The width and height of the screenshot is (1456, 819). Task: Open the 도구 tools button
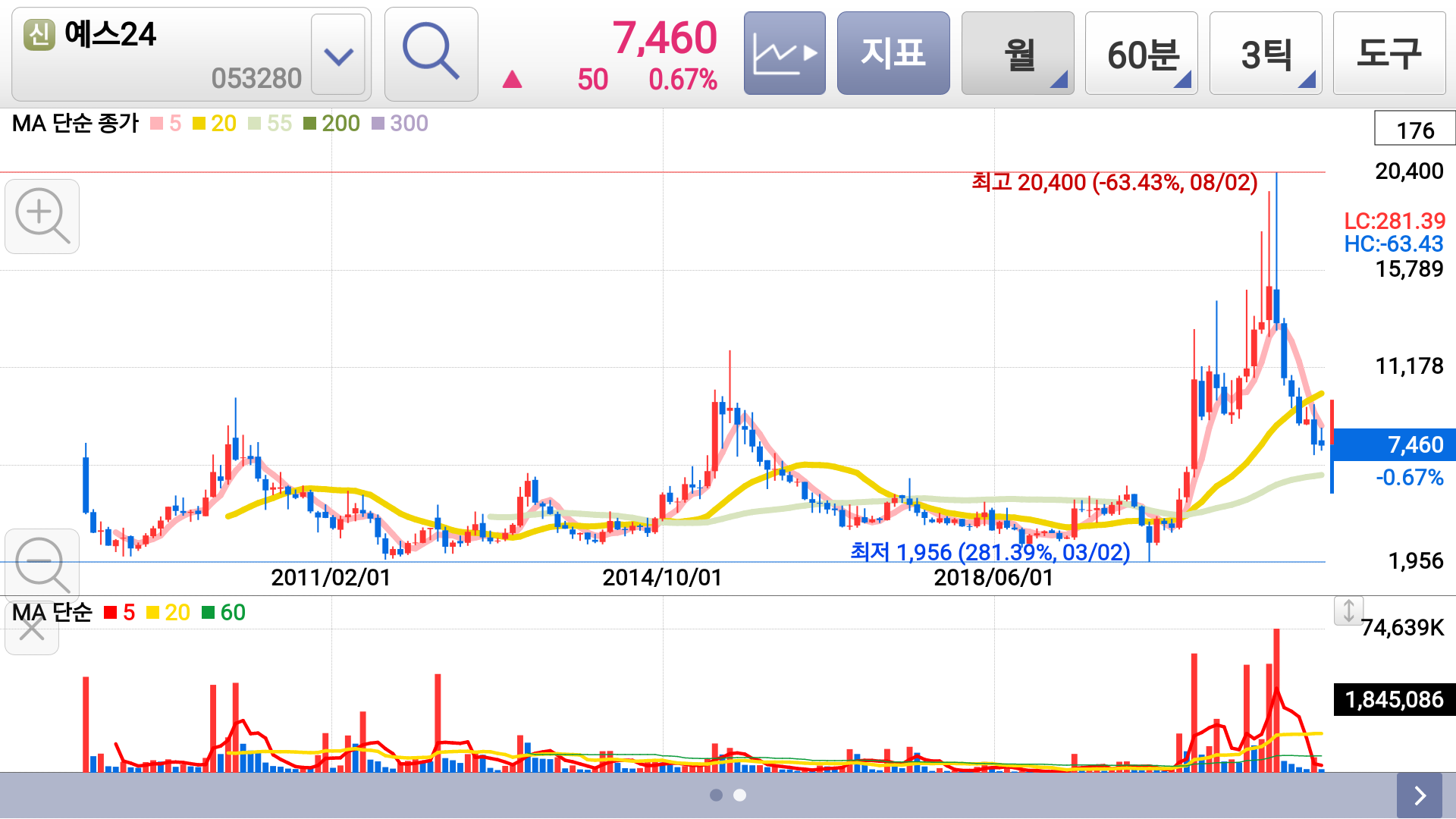click(1389, 53)
